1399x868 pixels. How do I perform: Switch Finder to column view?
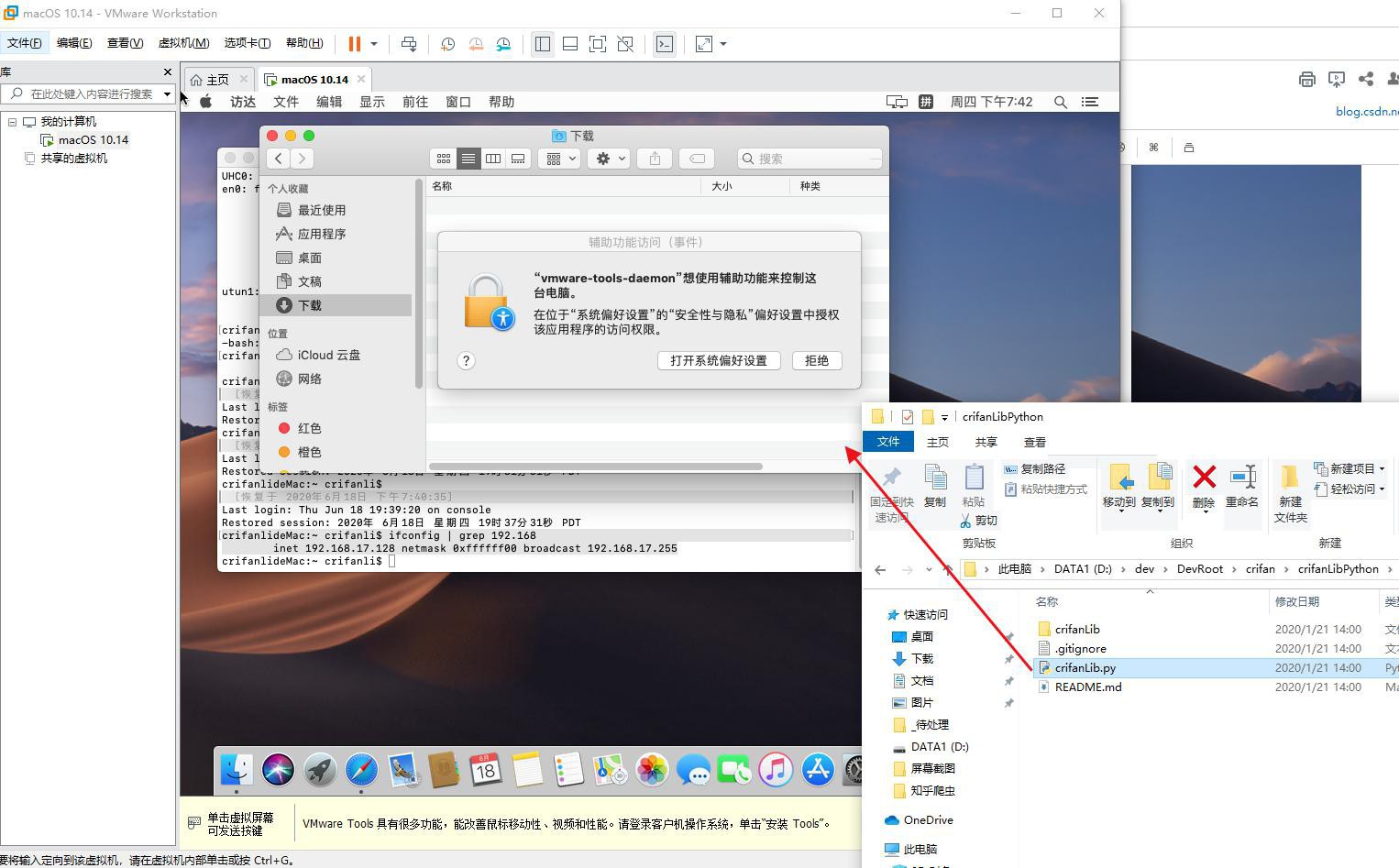click(x=493, y=158)
